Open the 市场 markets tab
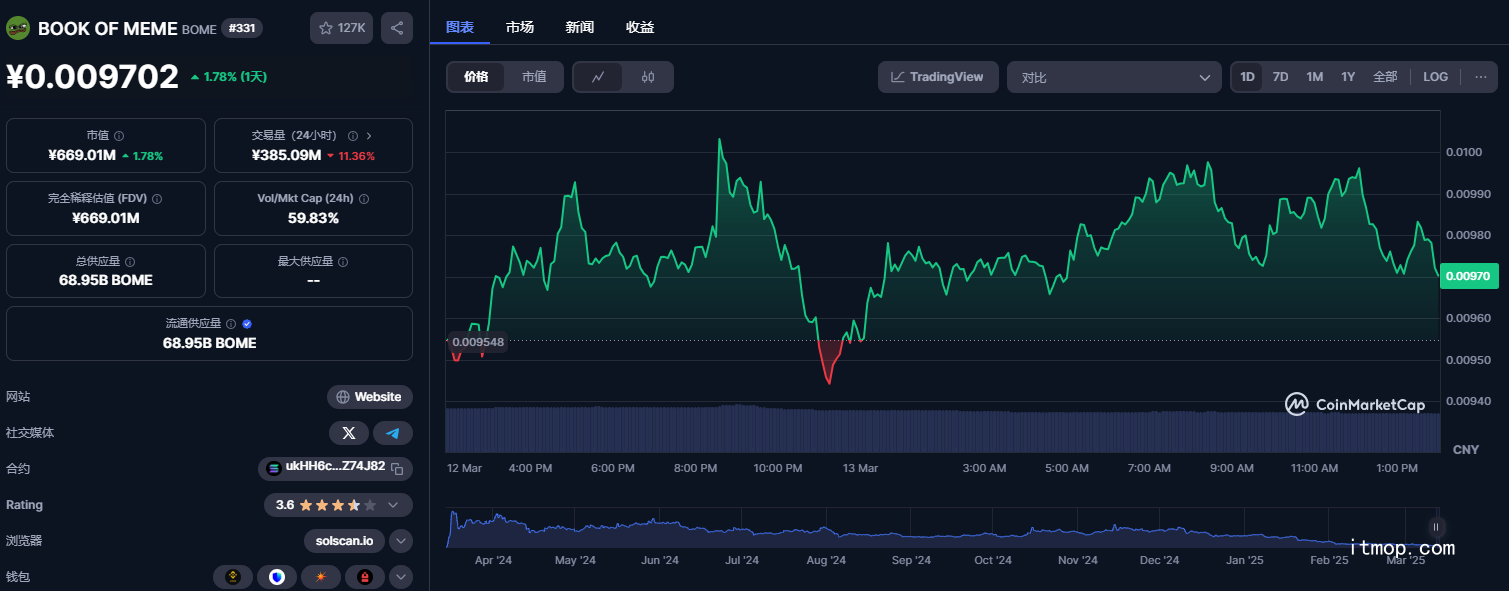 [x=520, y=27]
